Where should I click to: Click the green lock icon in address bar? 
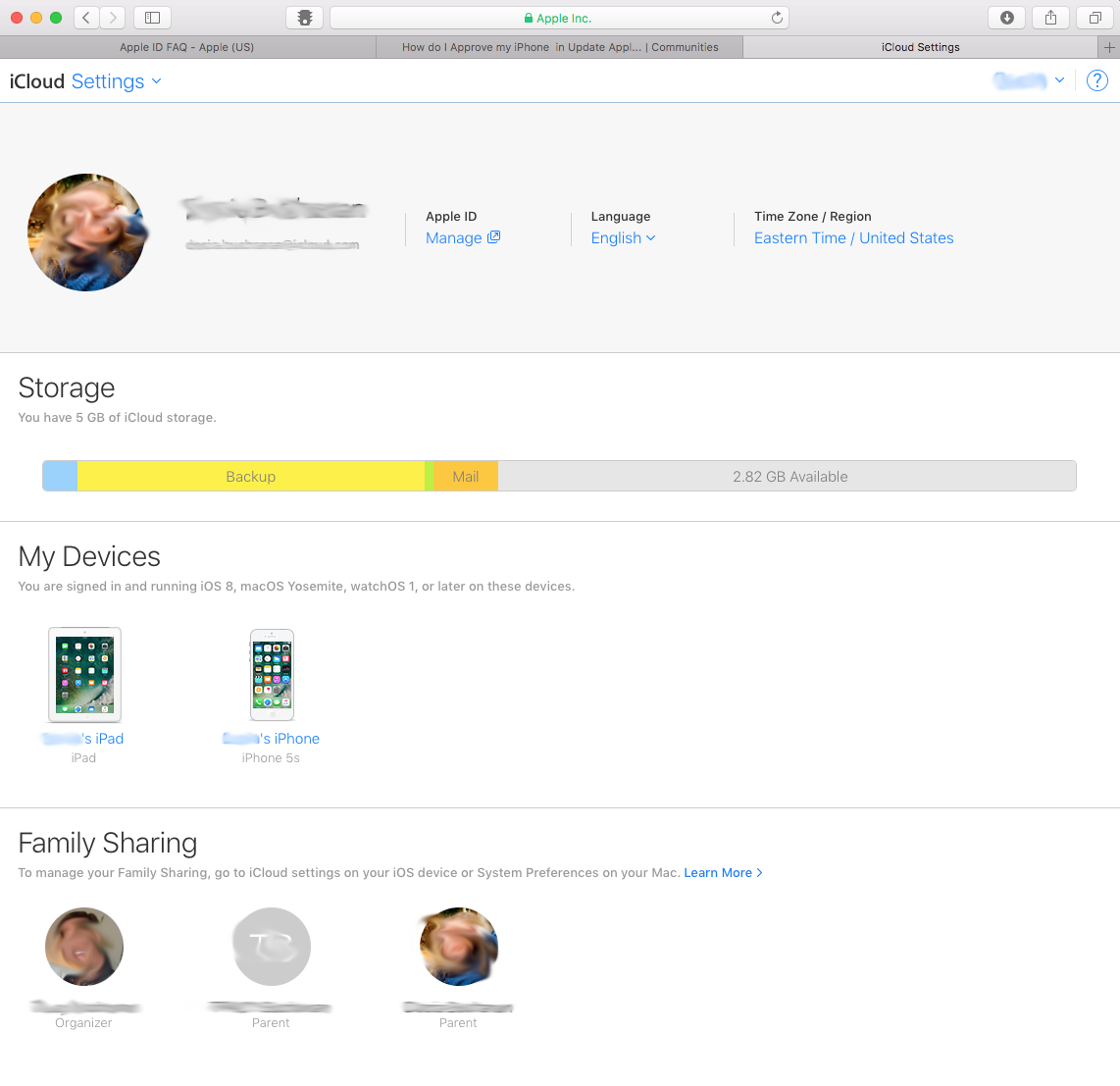[x=529, y=18]
